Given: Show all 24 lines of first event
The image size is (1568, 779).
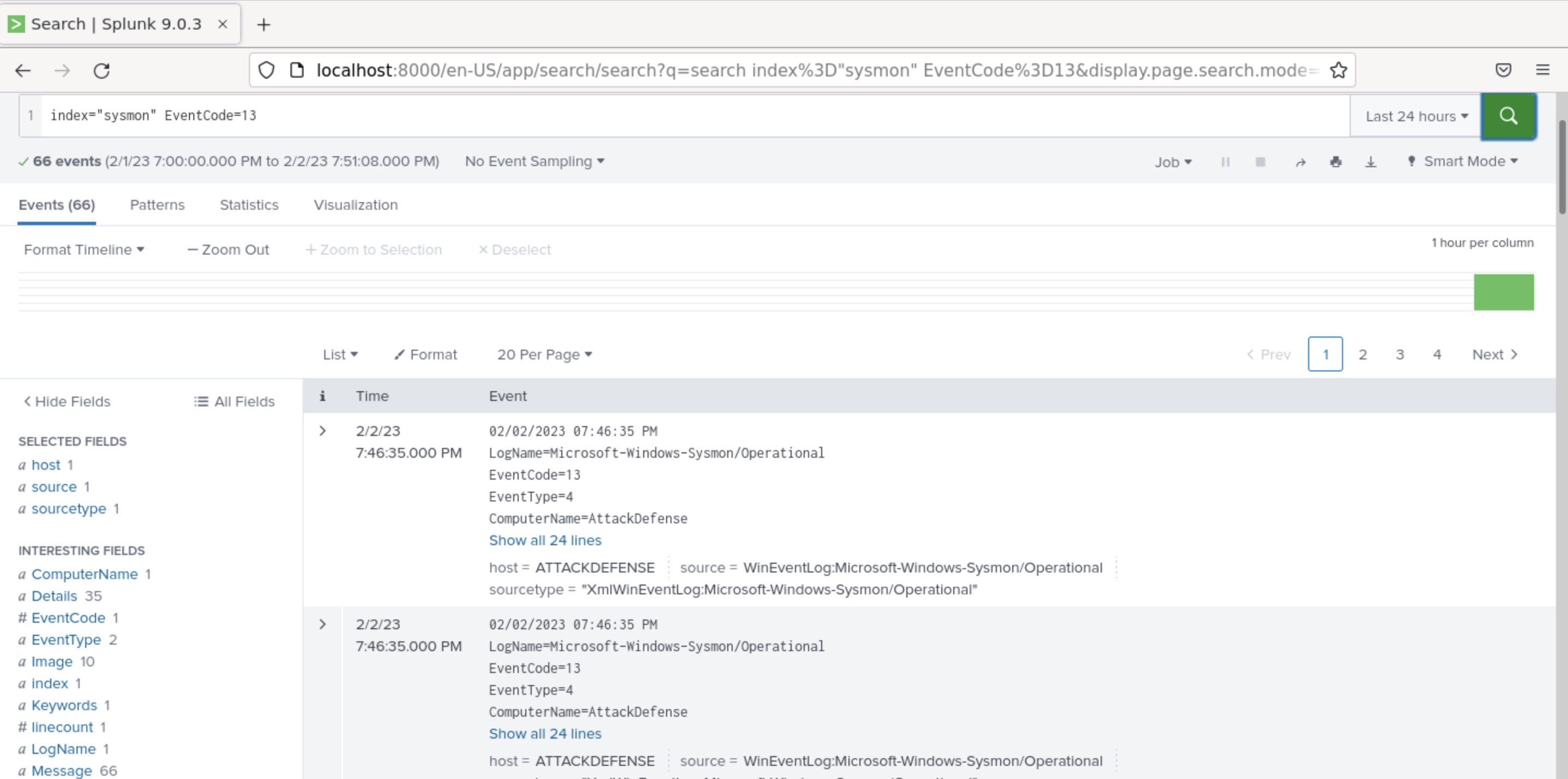Looking at the screenshot, I should [545, 540].
